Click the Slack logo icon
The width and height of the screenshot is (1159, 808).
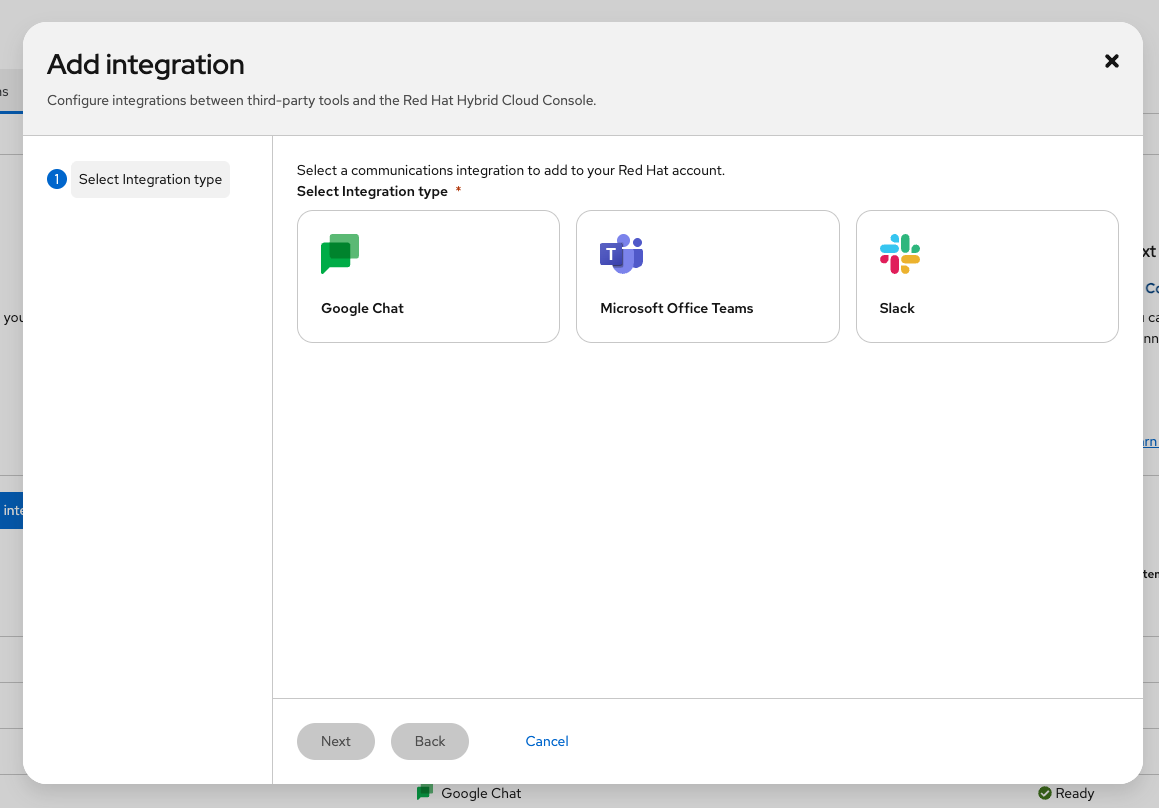[900, 254]
